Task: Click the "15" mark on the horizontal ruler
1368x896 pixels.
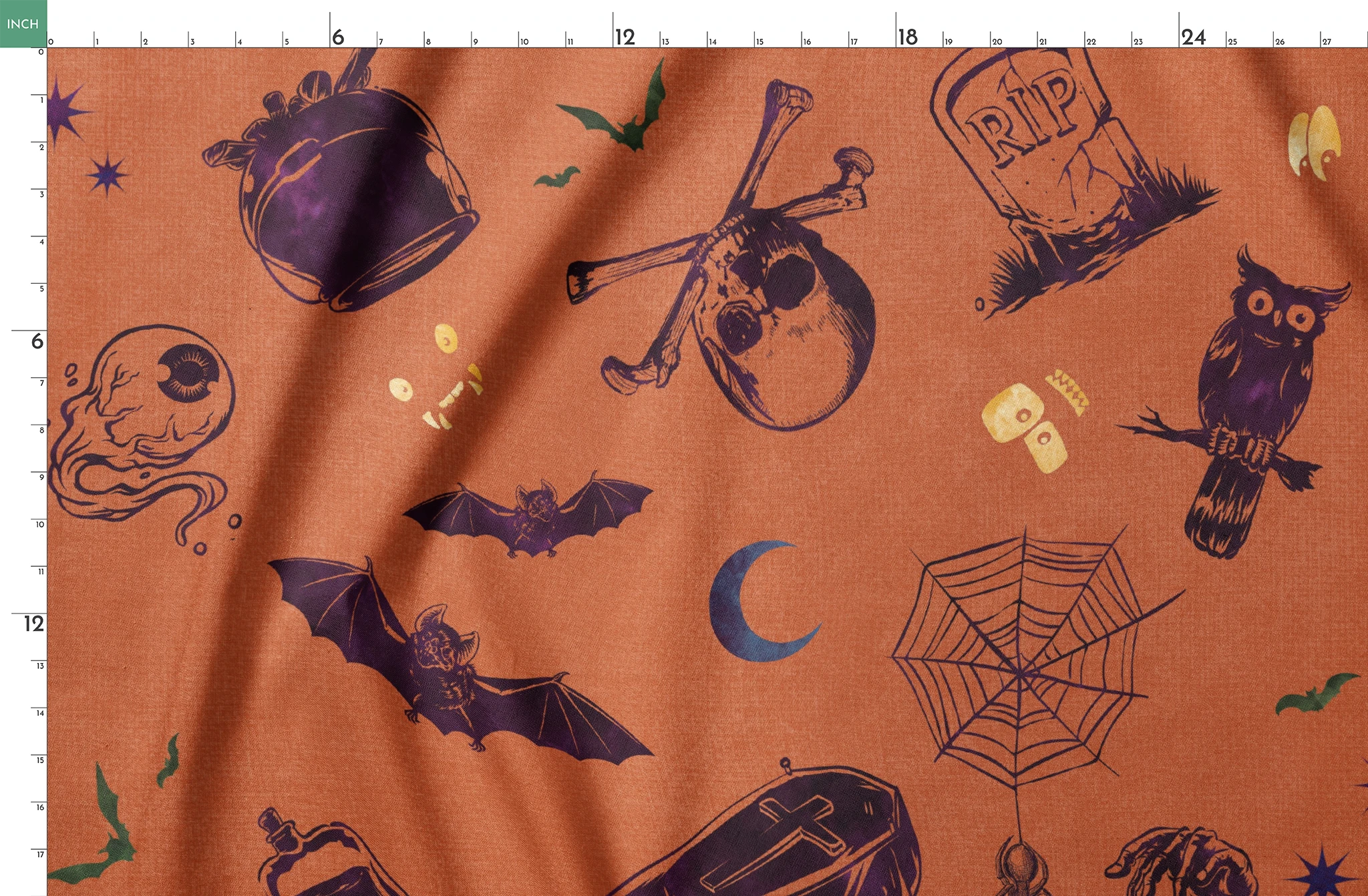Action: (x=759, y=41)
